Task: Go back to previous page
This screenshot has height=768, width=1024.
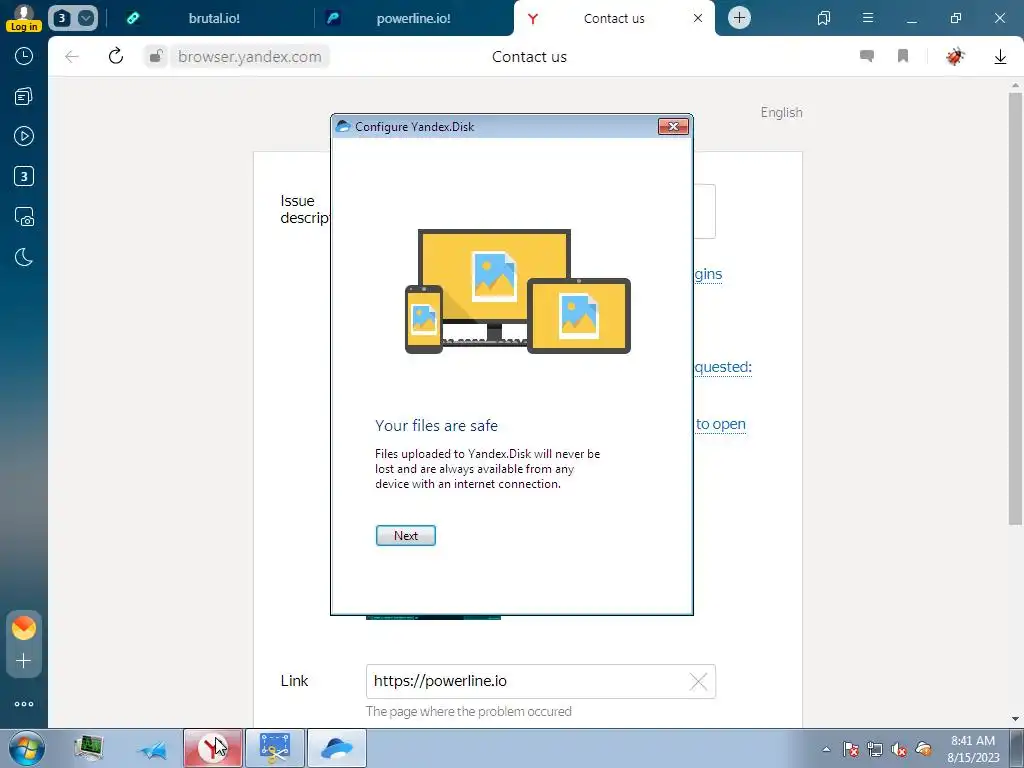Action: click(x=72, y=57)
